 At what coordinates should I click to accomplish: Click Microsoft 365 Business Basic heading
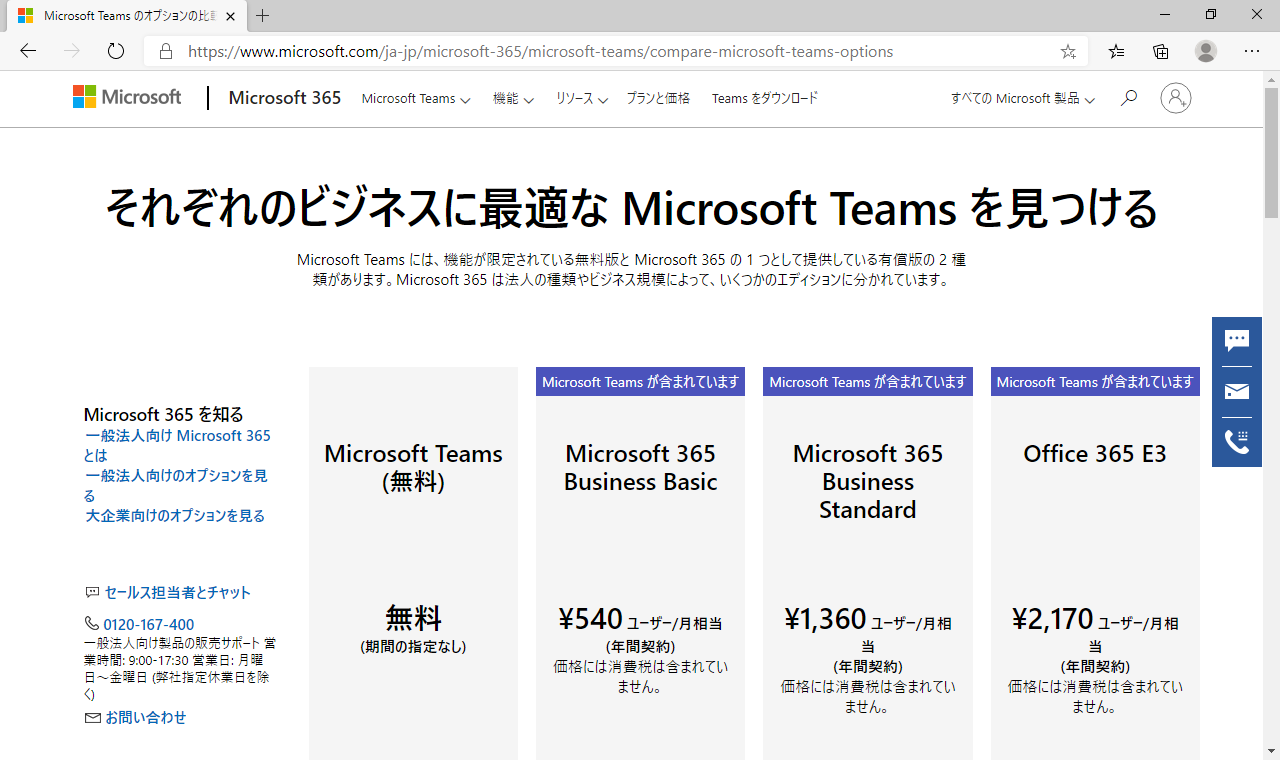pos(640,468)
